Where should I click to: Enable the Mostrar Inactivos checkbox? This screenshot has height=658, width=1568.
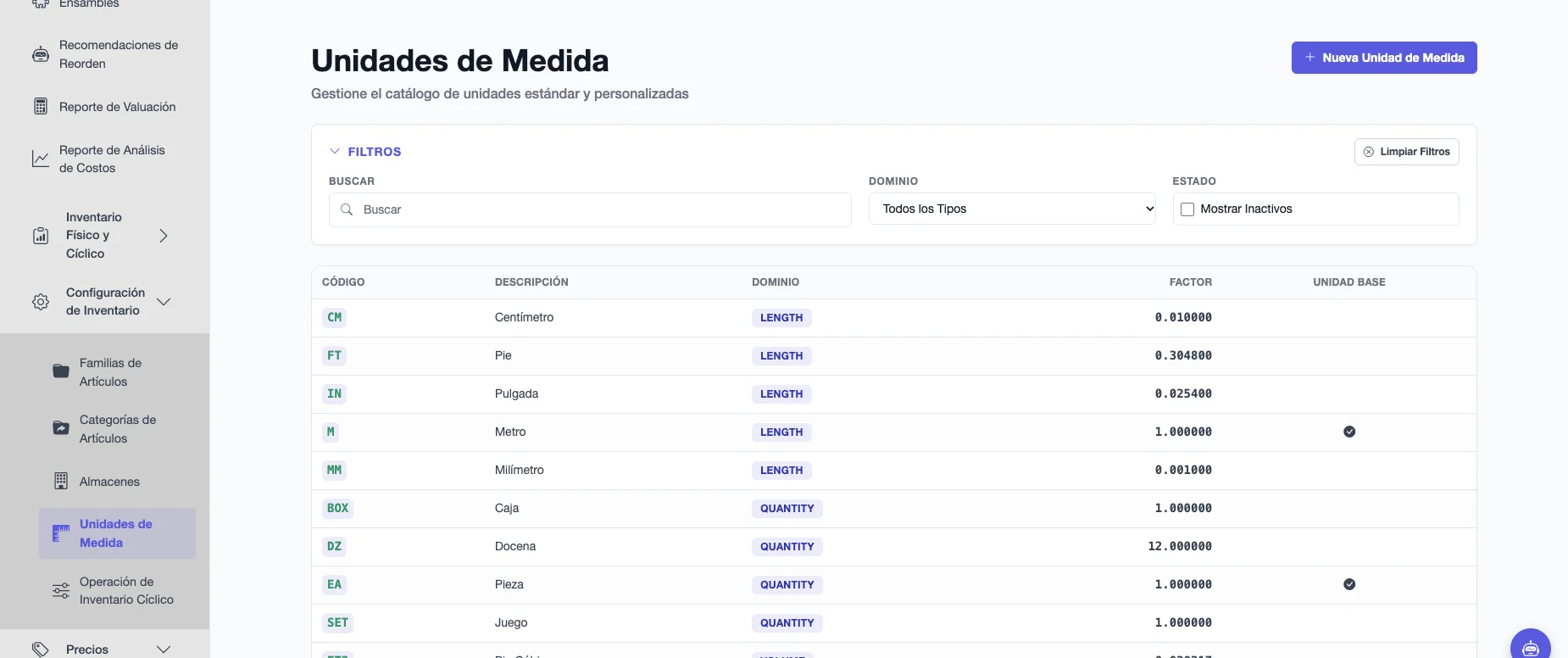pos(1187,209)
